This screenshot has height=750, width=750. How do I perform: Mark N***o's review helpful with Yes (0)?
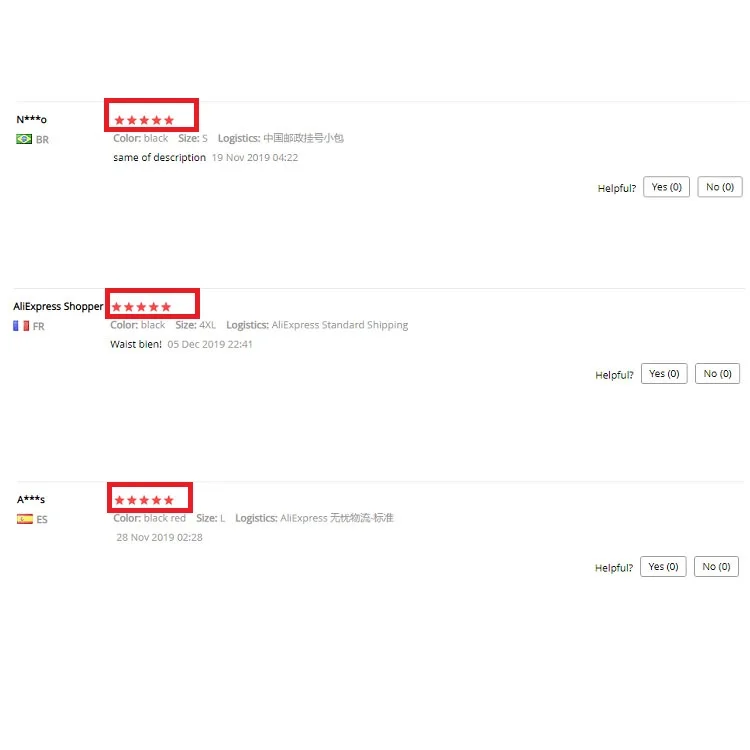point(666,187)
